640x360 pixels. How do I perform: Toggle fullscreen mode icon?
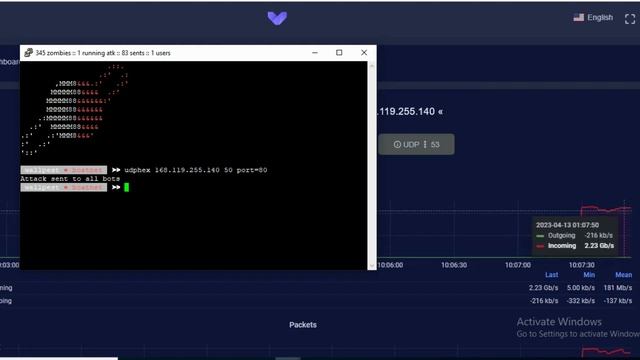(x=630, y=19)
